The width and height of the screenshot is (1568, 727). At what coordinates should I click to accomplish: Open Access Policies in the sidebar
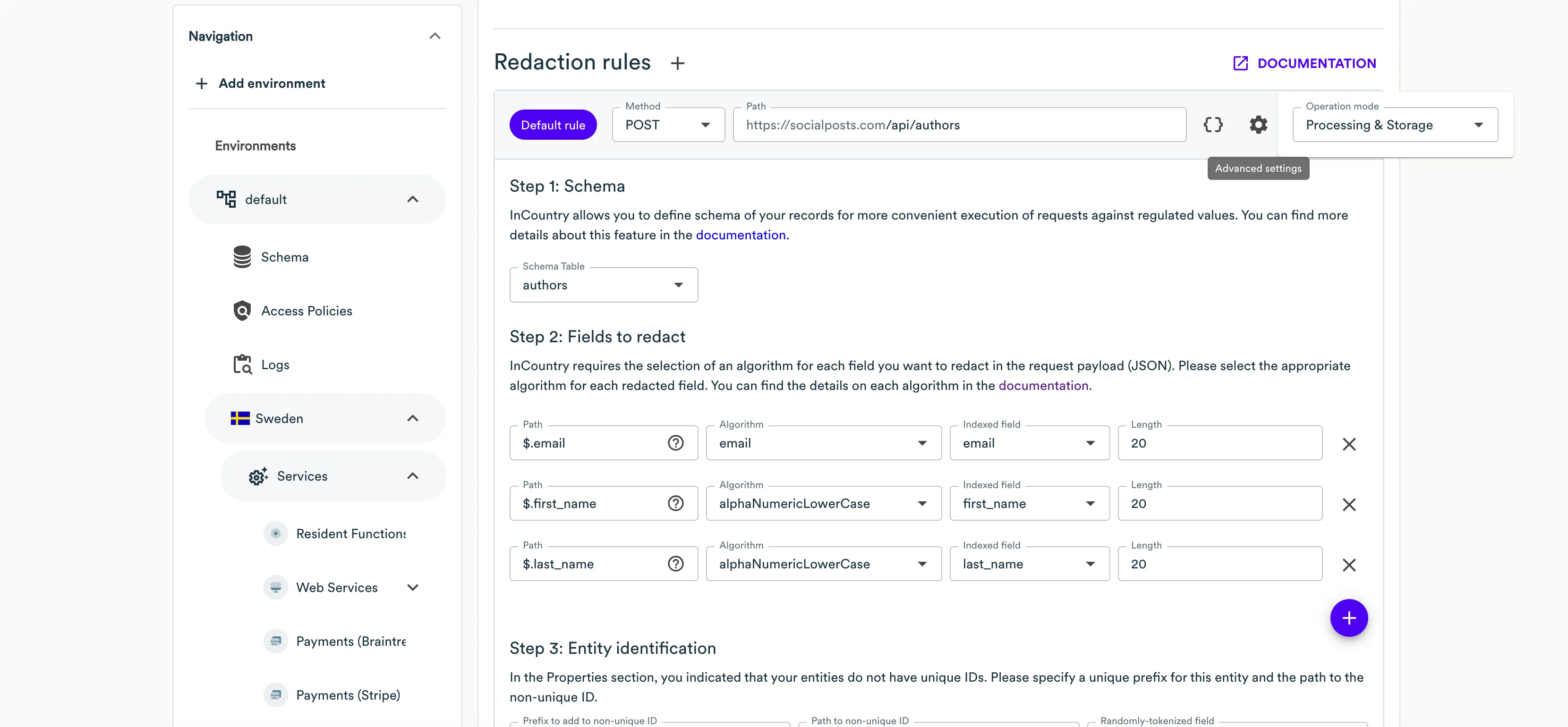pyautogui.click(x=306, y=311)
